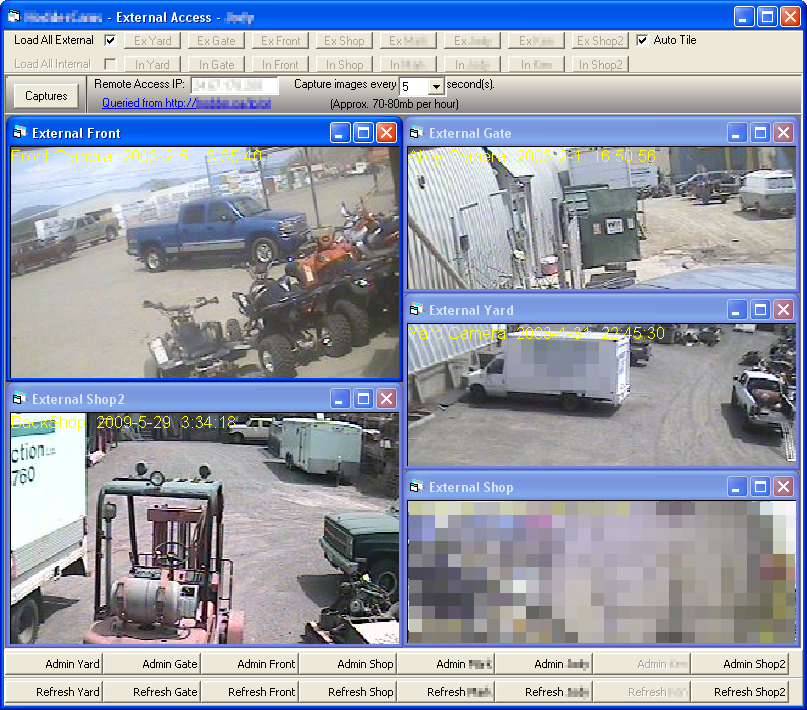Viewport: 807px width, 710px height.
Task: Open Admin Shop settings
Action: (347, 664)
